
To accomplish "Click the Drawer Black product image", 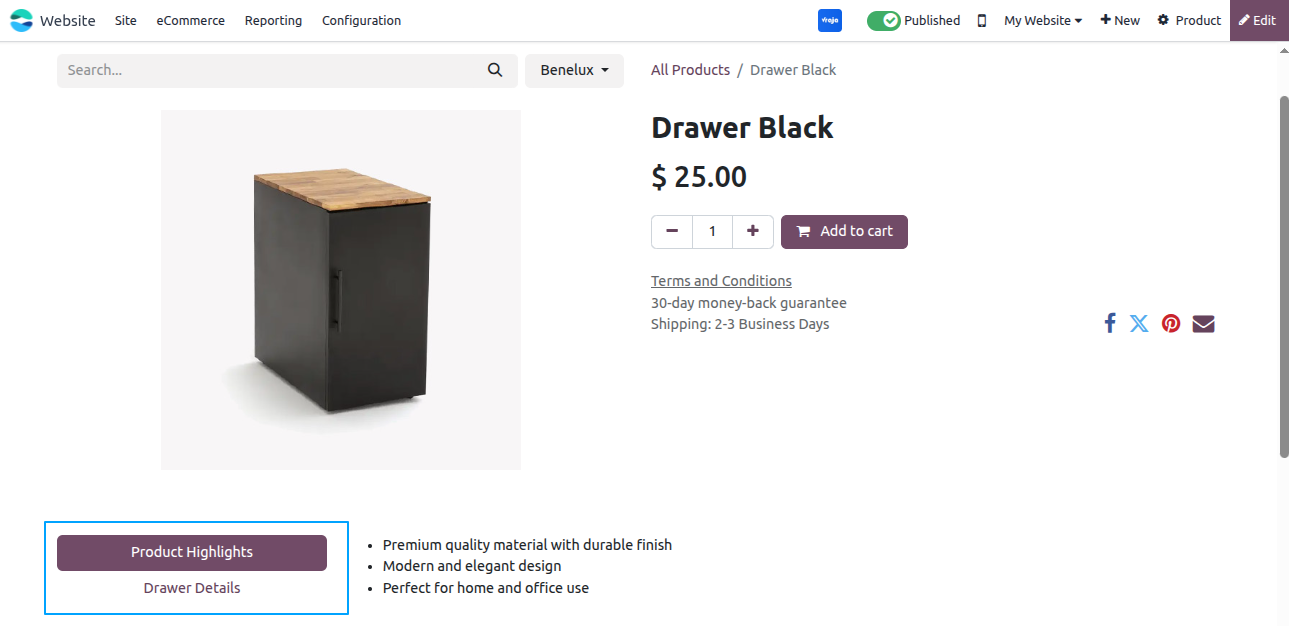I will click(x=341, y=290).
